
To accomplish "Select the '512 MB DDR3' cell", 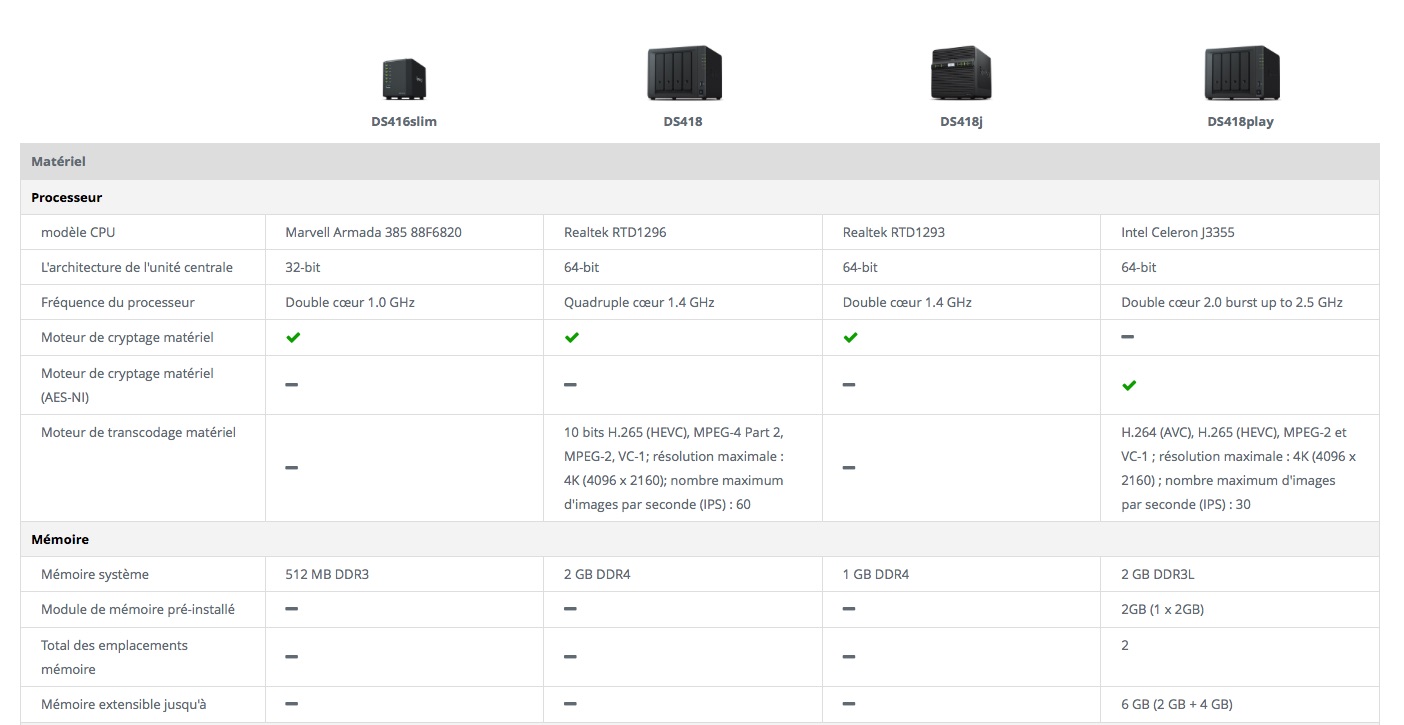I will coord(327,574).
